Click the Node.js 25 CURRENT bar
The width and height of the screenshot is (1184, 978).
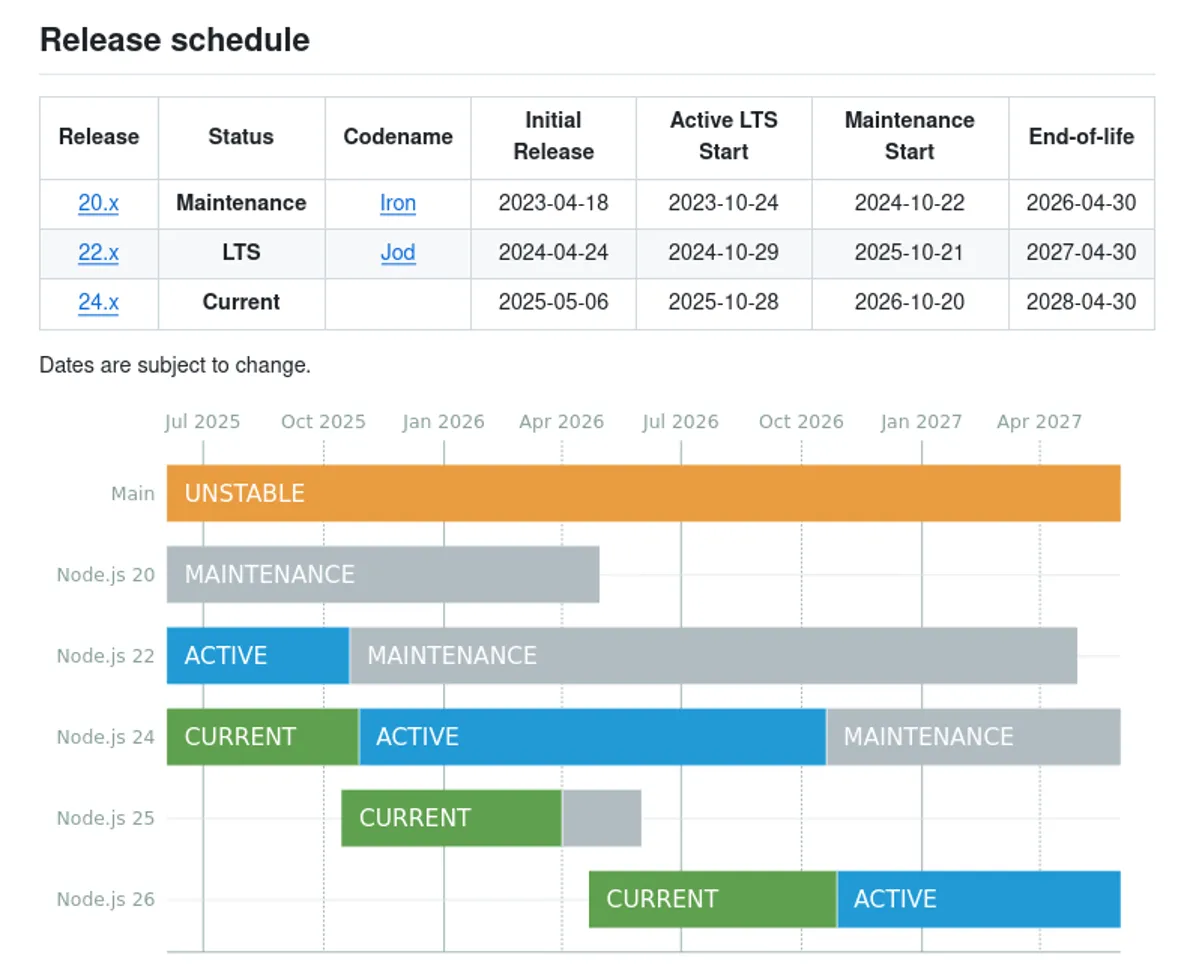(x=451, y=818)
